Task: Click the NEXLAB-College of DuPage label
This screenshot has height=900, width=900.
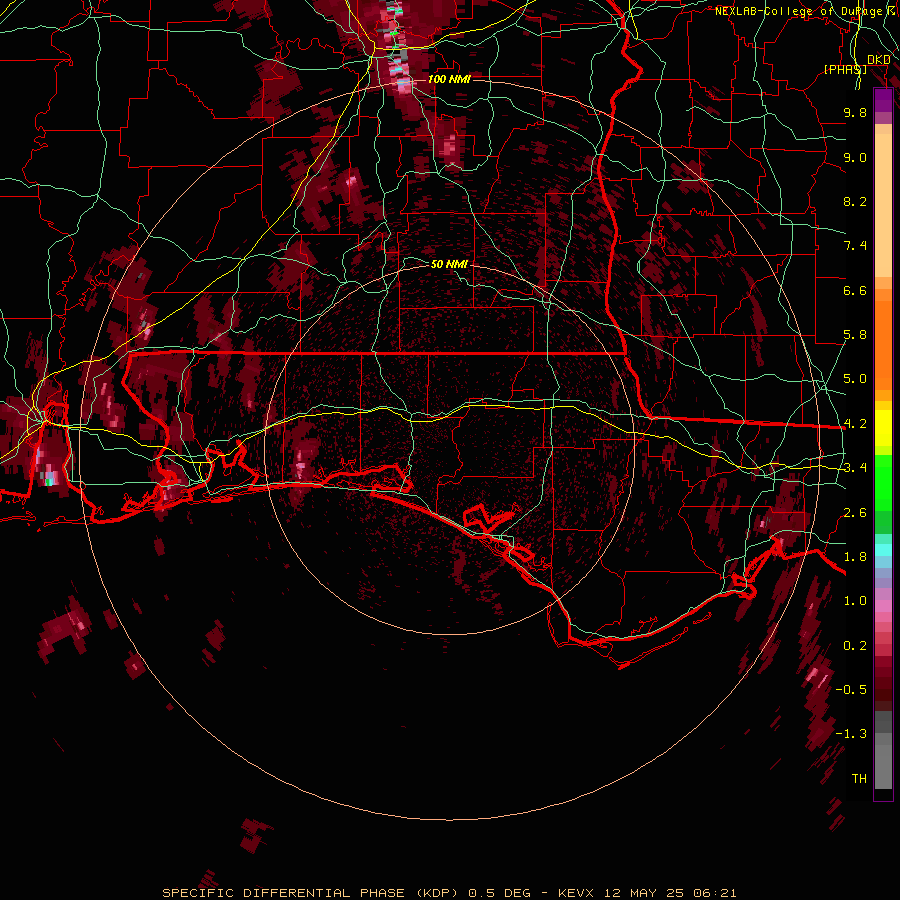Action: click(x=801, y=11)
